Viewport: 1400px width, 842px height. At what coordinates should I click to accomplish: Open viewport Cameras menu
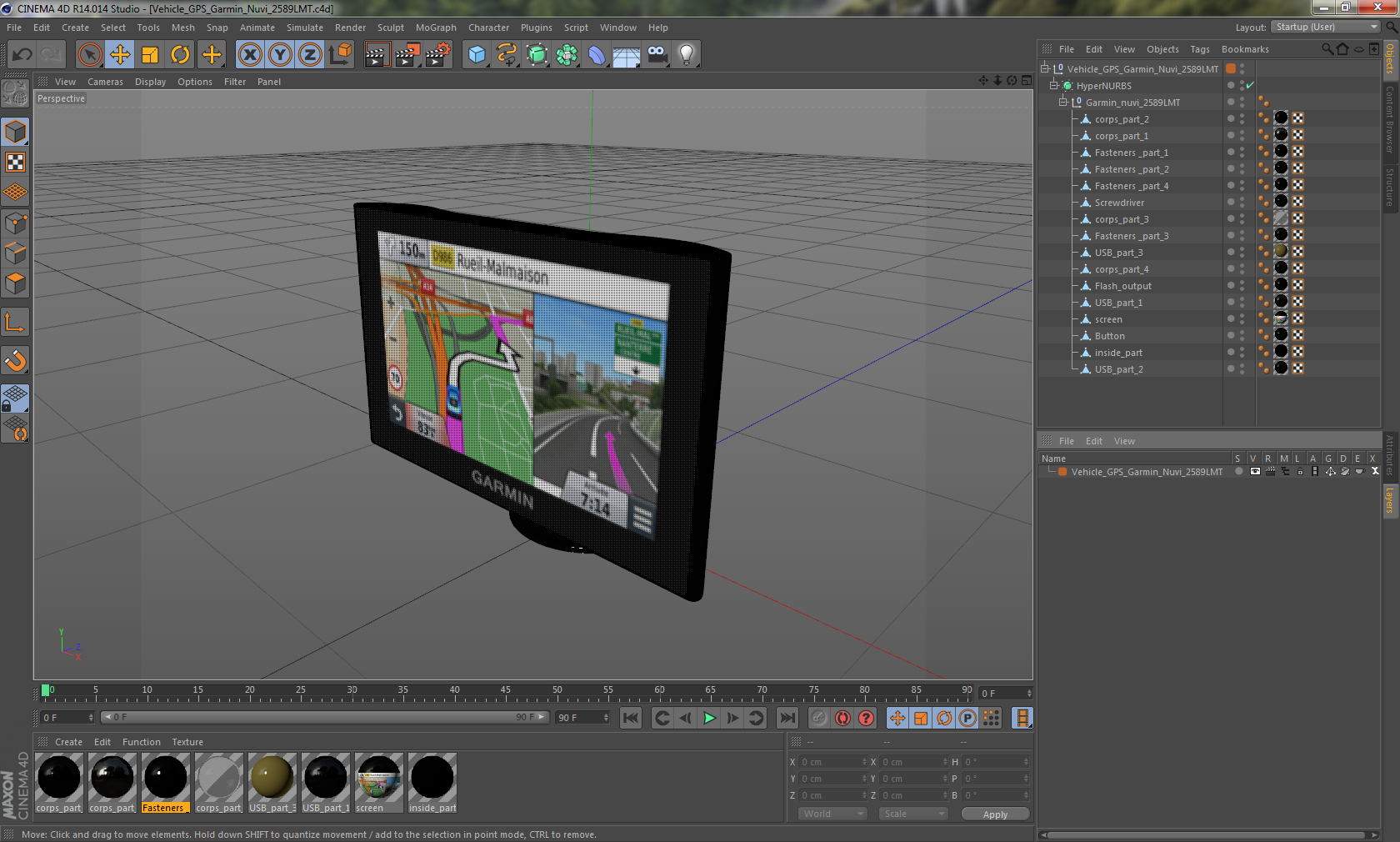(105, 82)
